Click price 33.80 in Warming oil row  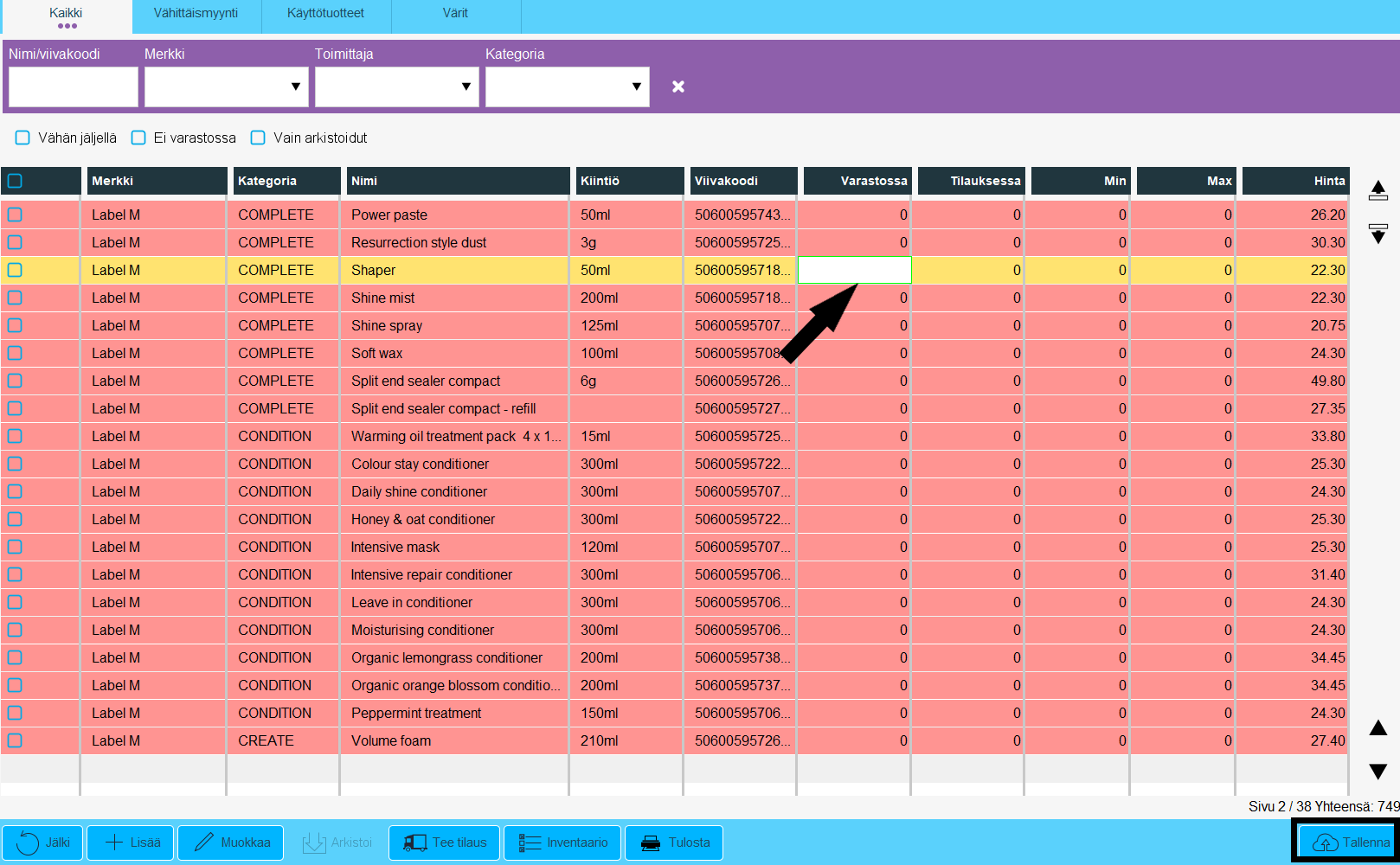pos(1327,436)
